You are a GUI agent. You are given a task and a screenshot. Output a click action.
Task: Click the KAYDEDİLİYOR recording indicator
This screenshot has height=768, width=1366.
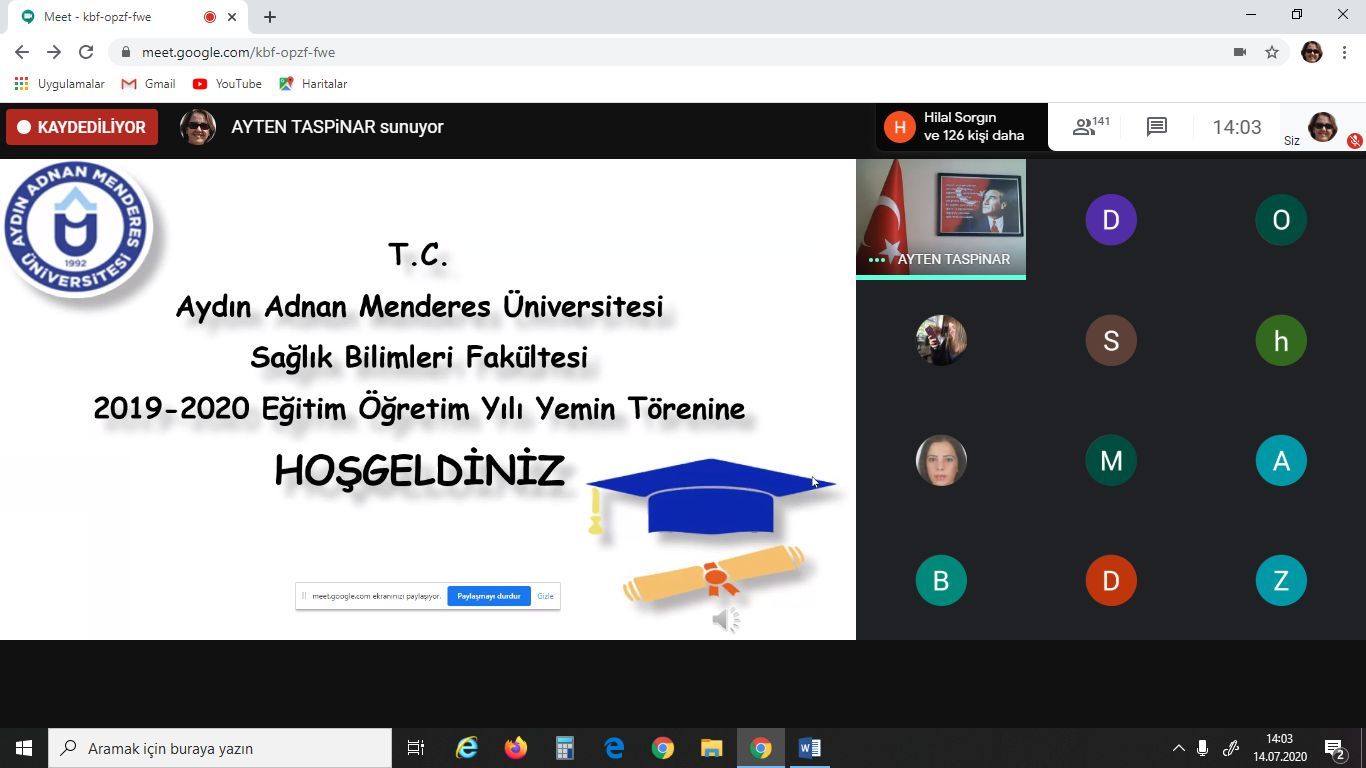click(82, 127)
